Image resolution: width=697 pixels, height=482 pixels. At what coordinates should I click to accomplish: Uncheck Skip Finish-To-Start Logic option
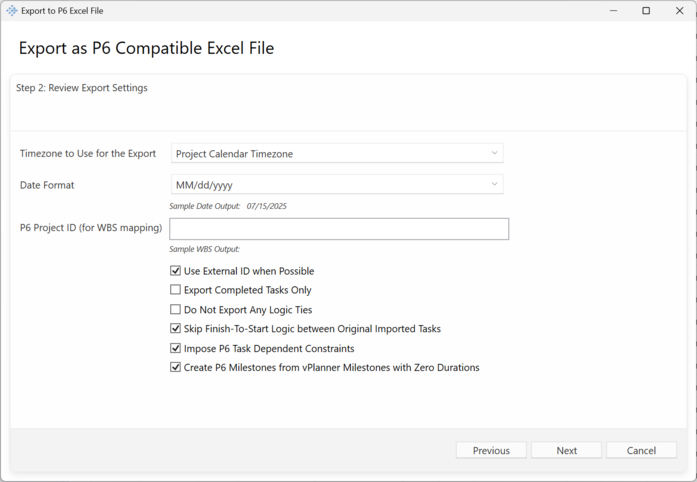pos(176,329)
